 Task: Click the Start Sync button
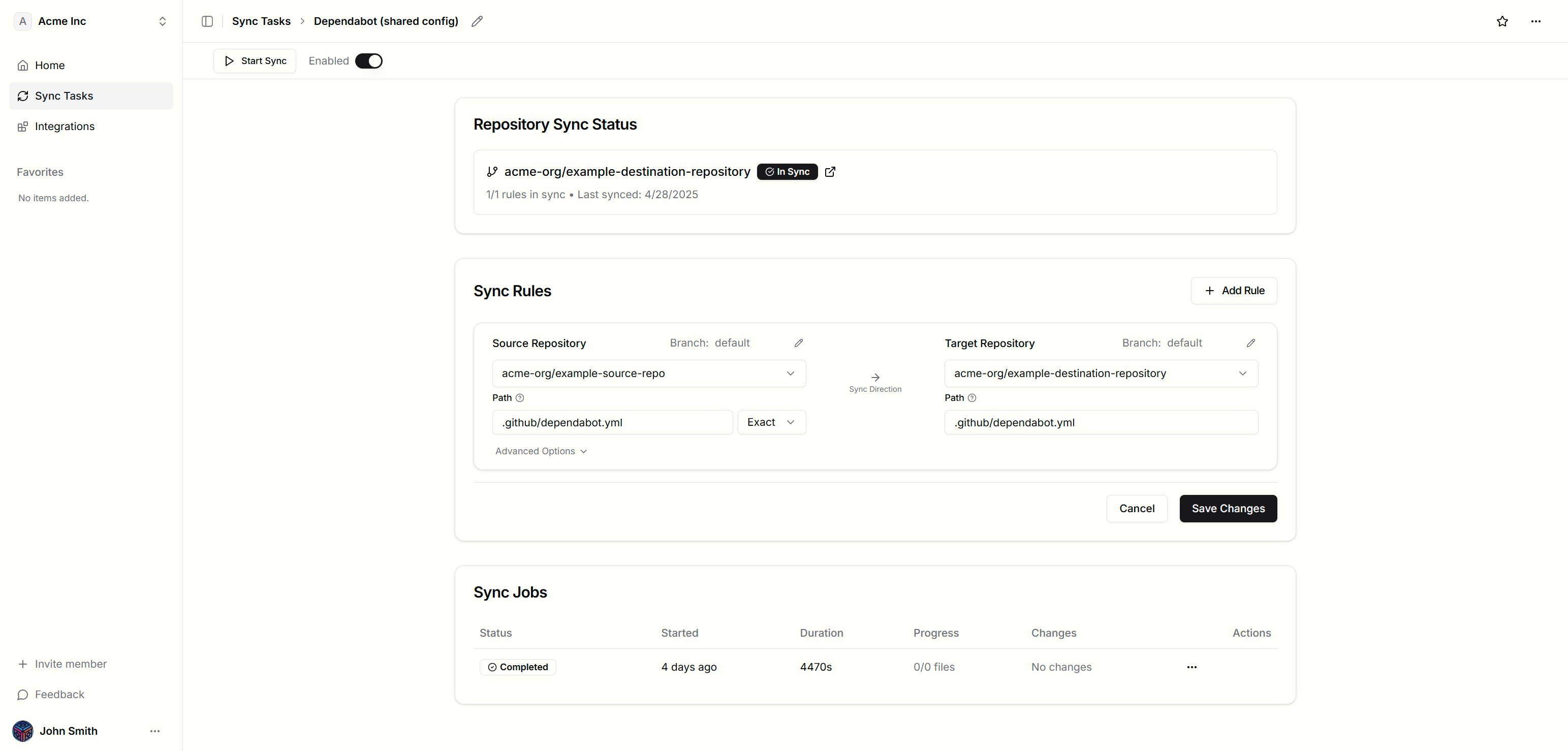tap(255, 61)
